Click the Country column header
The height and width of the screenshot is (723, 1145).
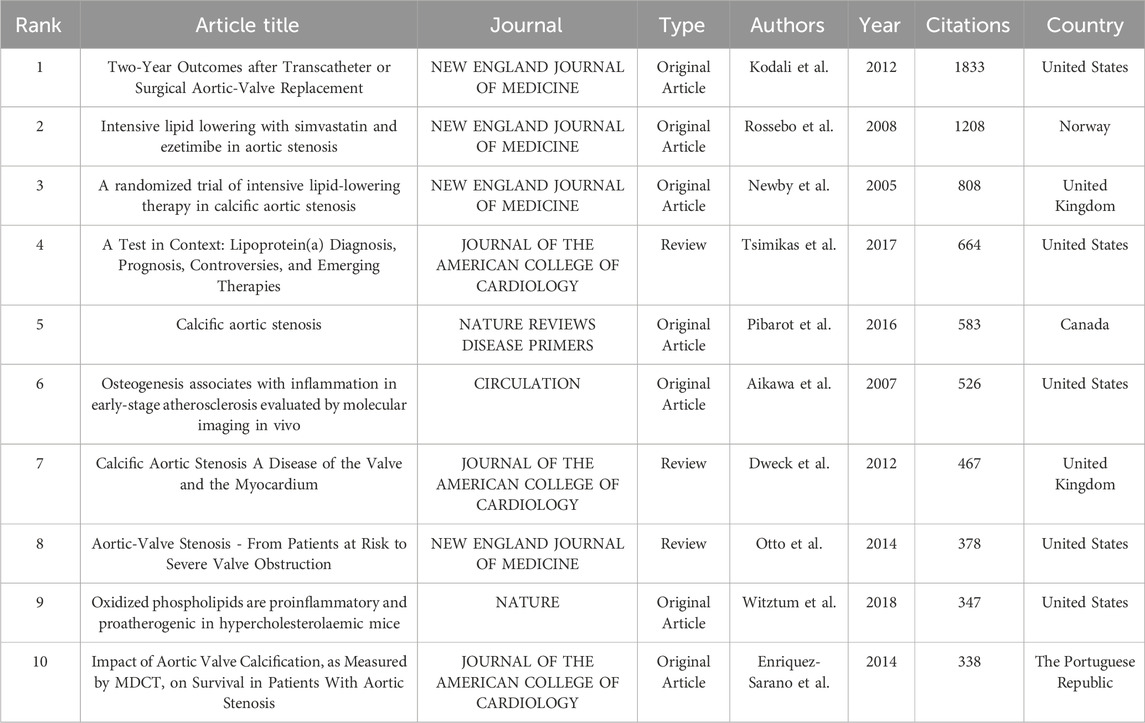click(1085, 26)
